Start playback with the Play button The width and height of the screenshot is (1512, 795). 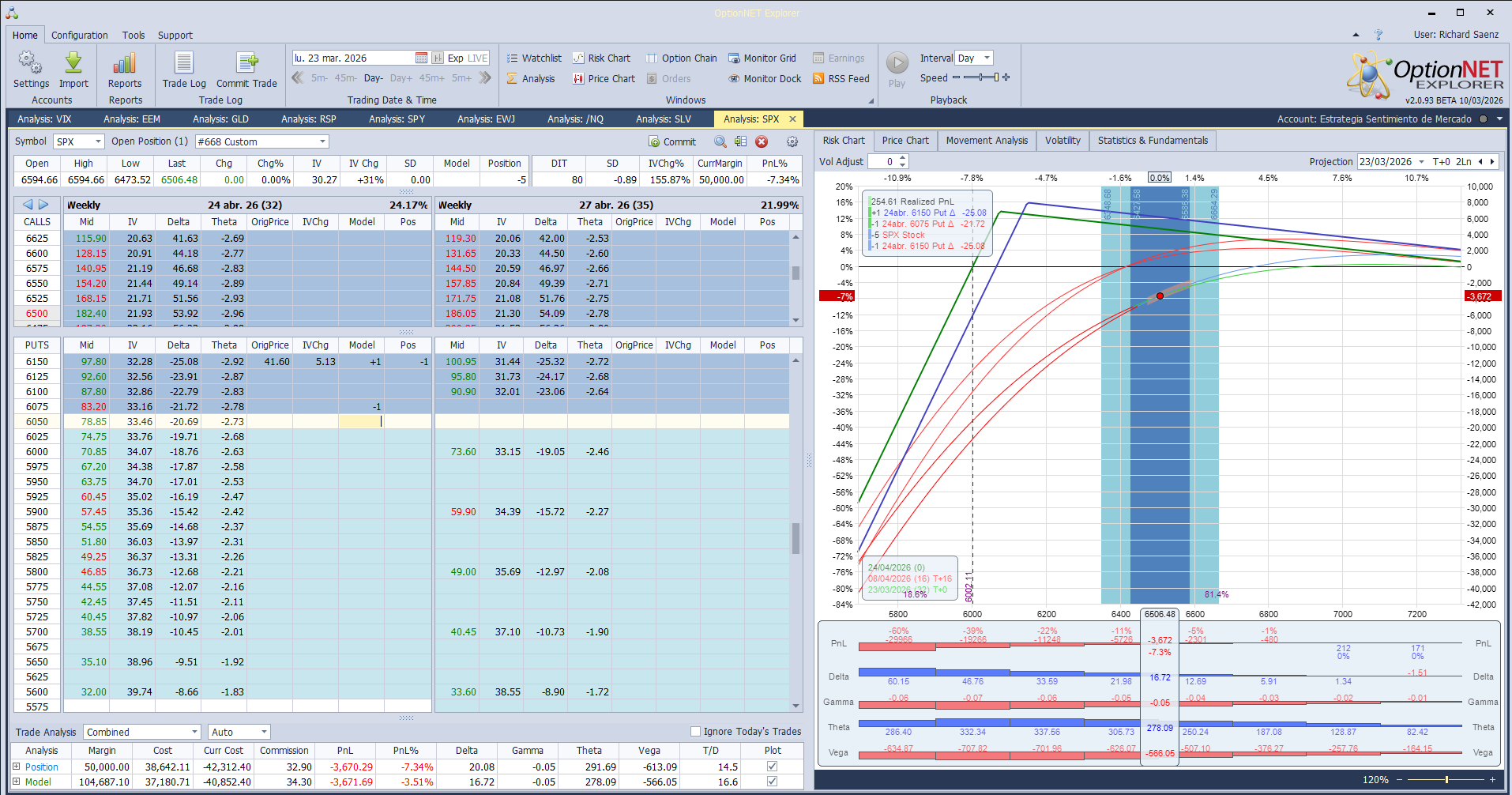pos(897,70)
